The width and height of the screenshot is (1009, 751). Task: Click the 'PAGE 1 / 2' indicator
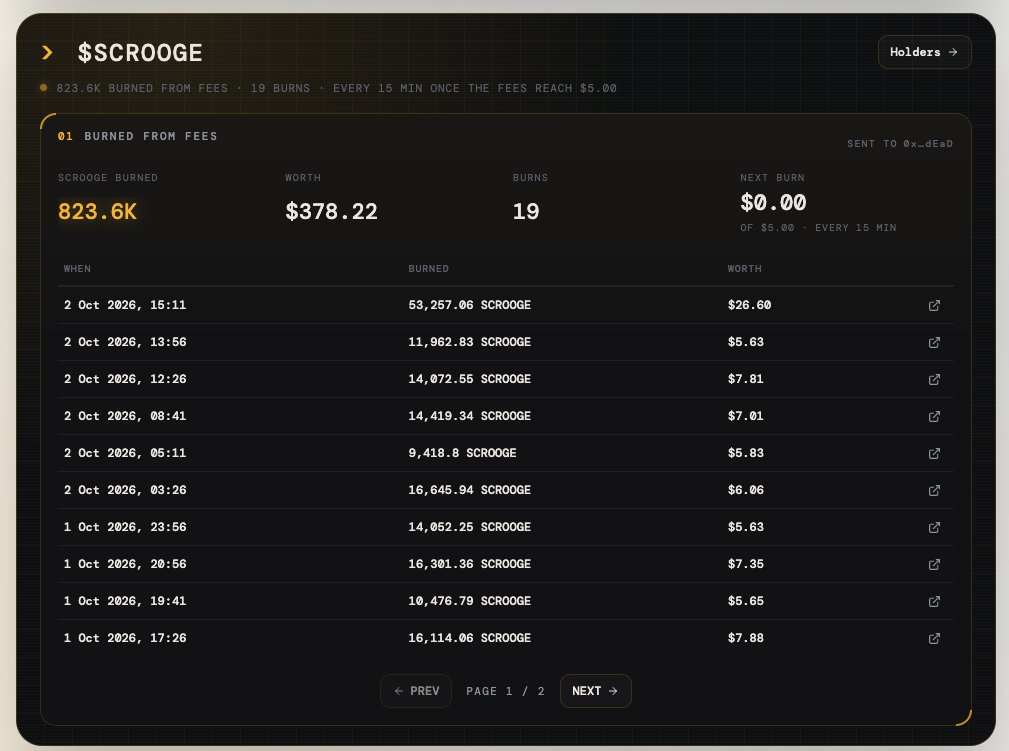click(506, 691)
